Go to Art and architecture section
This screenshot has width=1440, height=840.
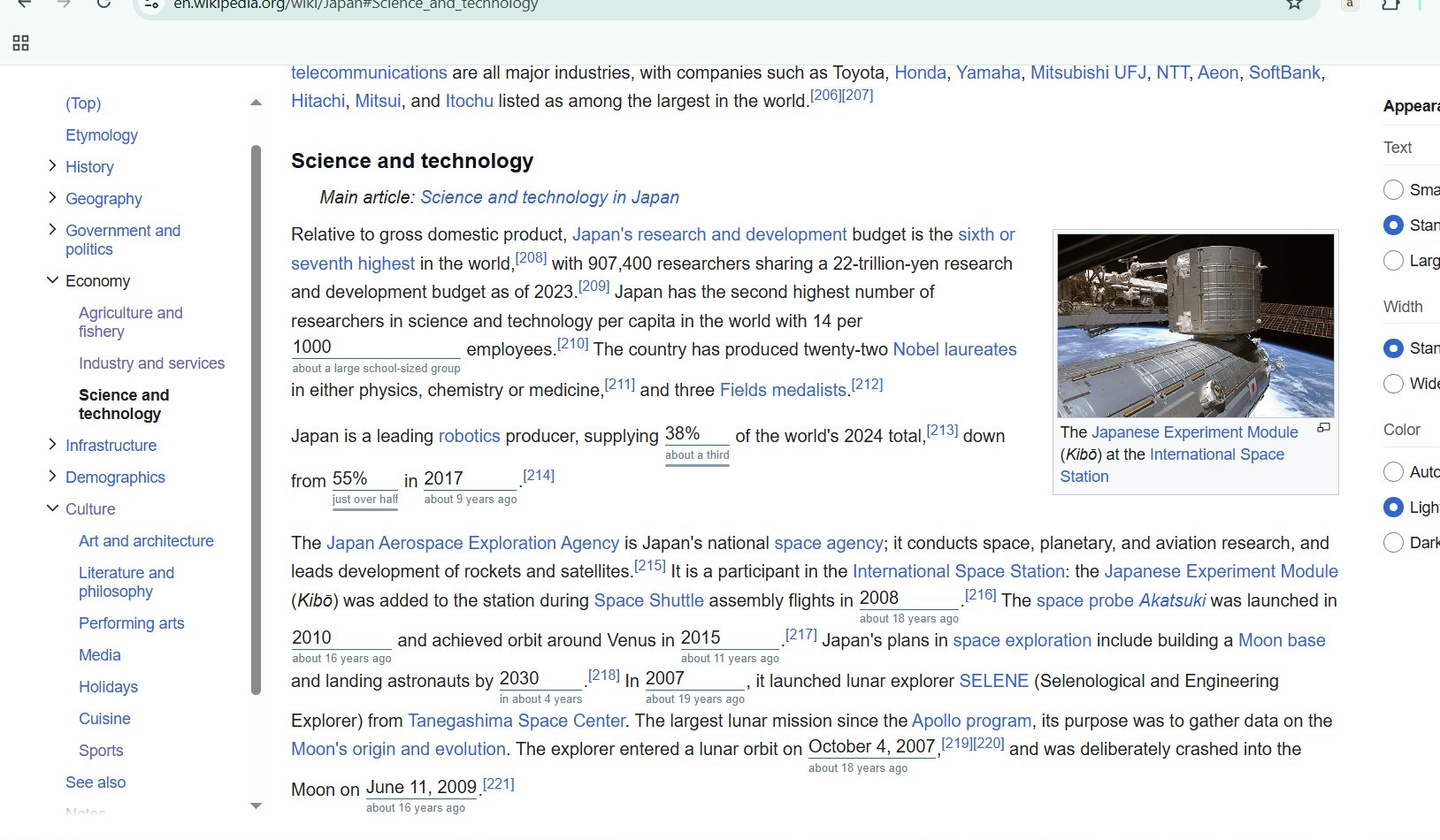146,541
